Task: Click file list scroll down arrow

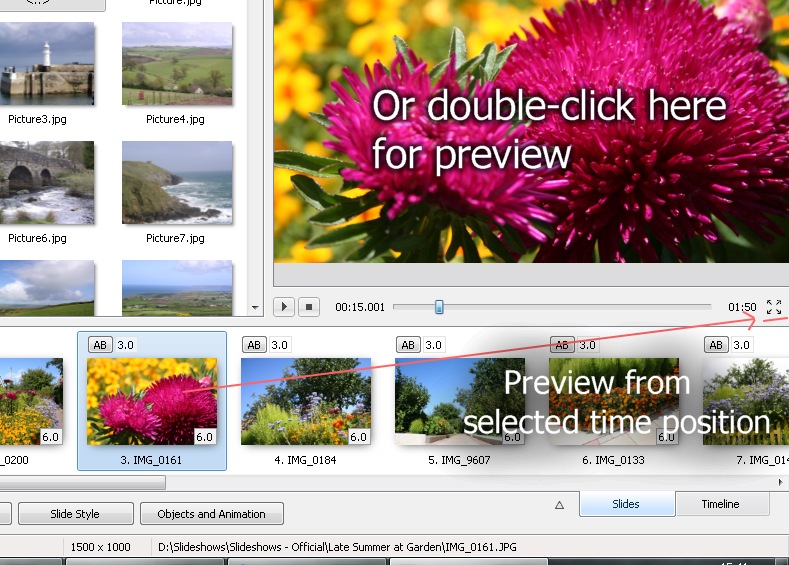Action: tap(255, 307)
